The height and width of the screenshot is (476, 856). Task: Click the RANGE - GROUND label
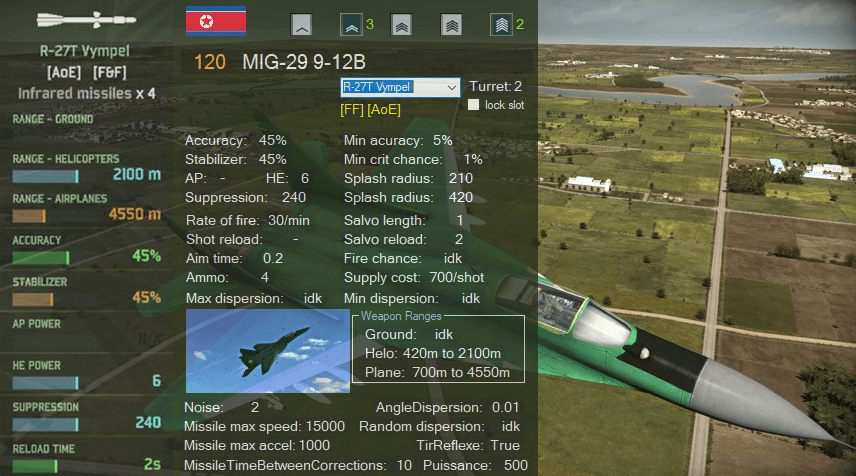coord(53,119)
